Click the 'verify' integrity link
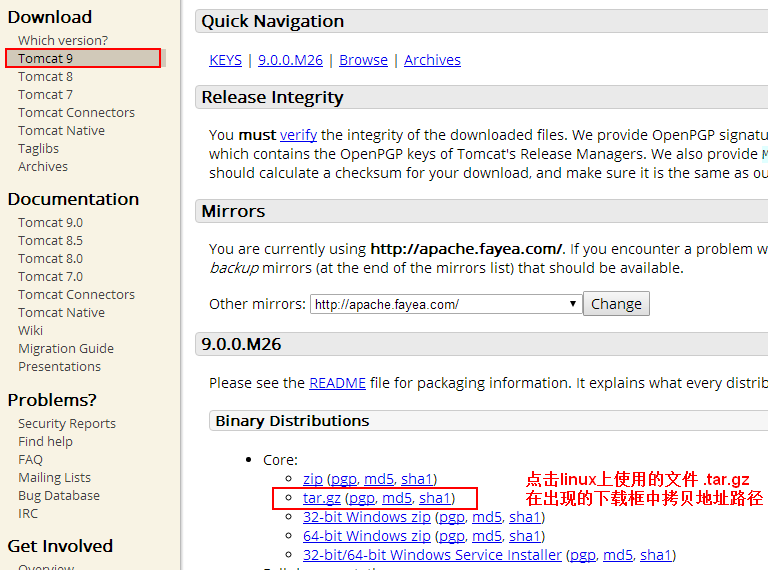The width and height of the screenshot is (768, 570). [x=298, y=135]
